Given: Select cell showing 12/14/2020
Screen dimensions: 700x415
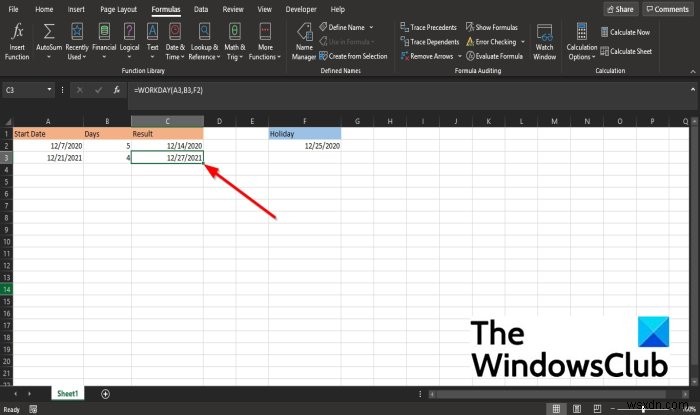Looking at the screenshot, I should 167,146.
